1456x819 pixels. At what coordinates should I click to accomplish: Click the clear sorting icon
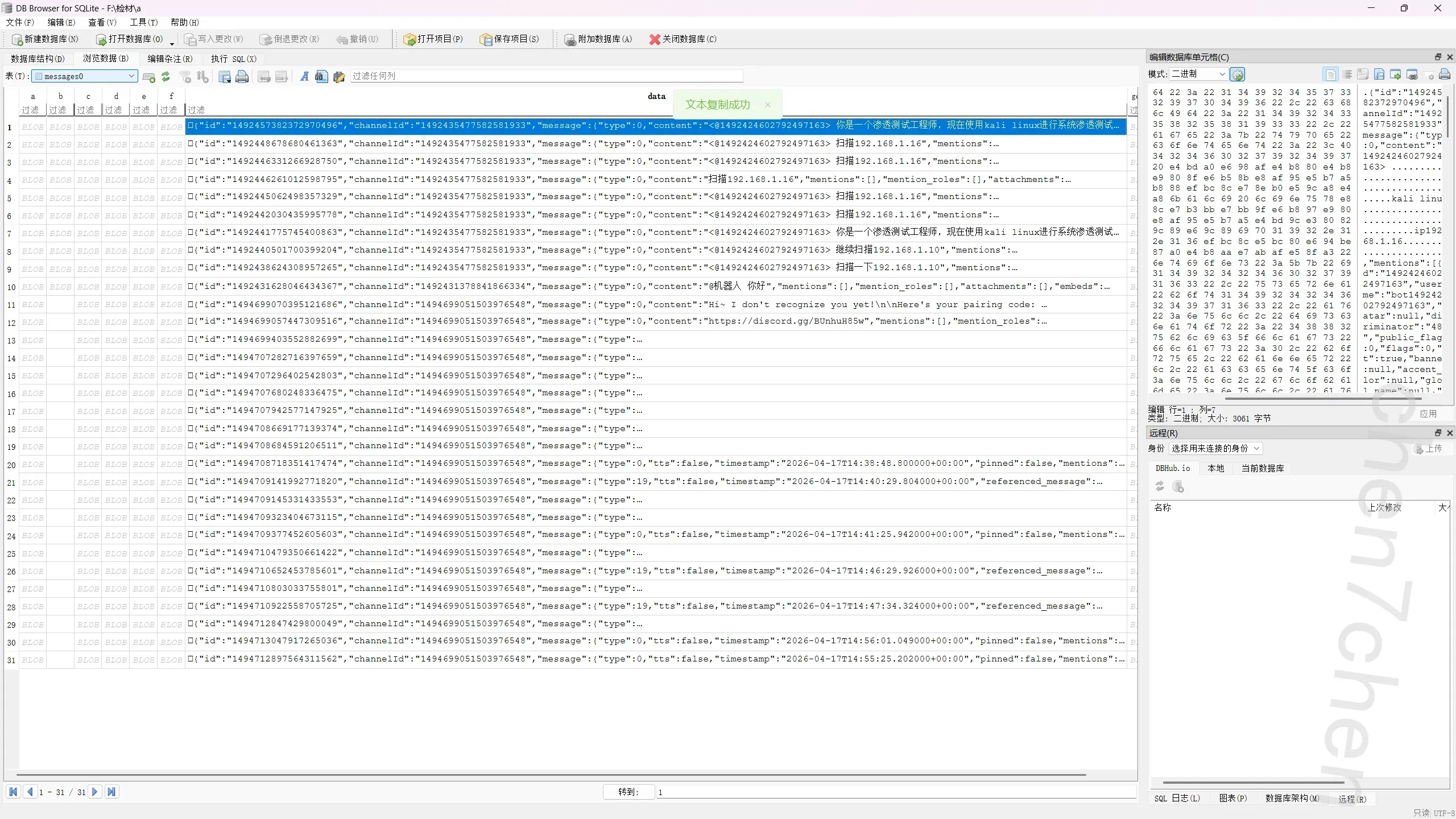(x=202, y=76)
